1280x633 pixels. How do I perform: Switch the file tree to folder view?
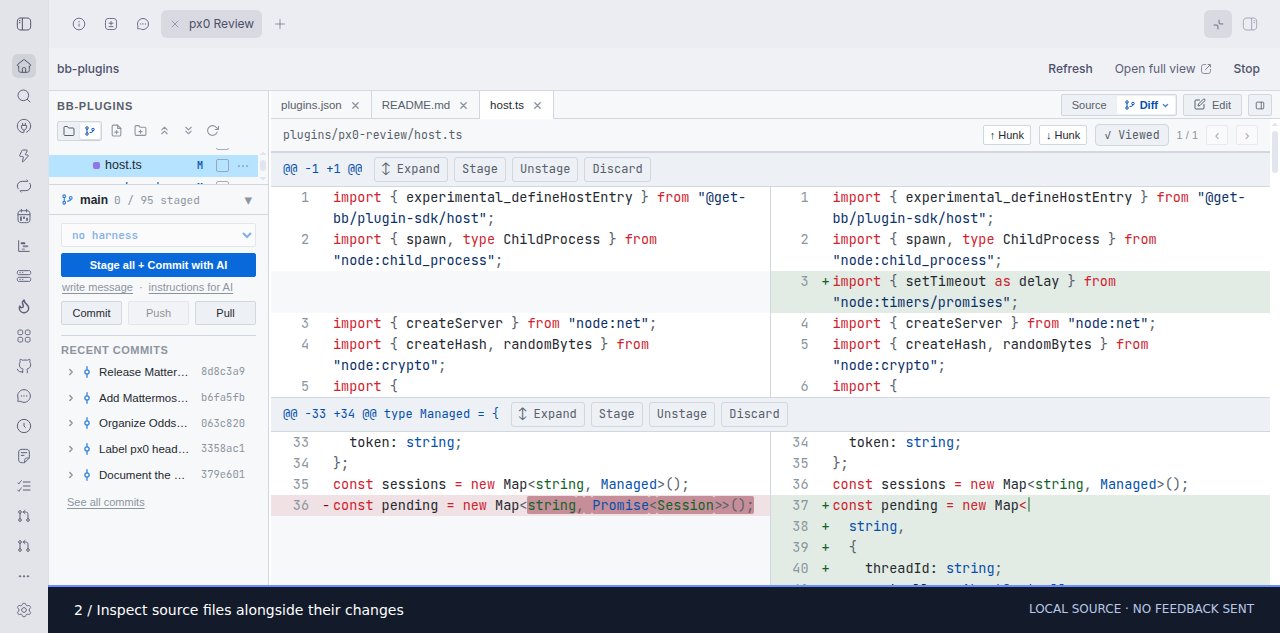[x=68, y=131]
